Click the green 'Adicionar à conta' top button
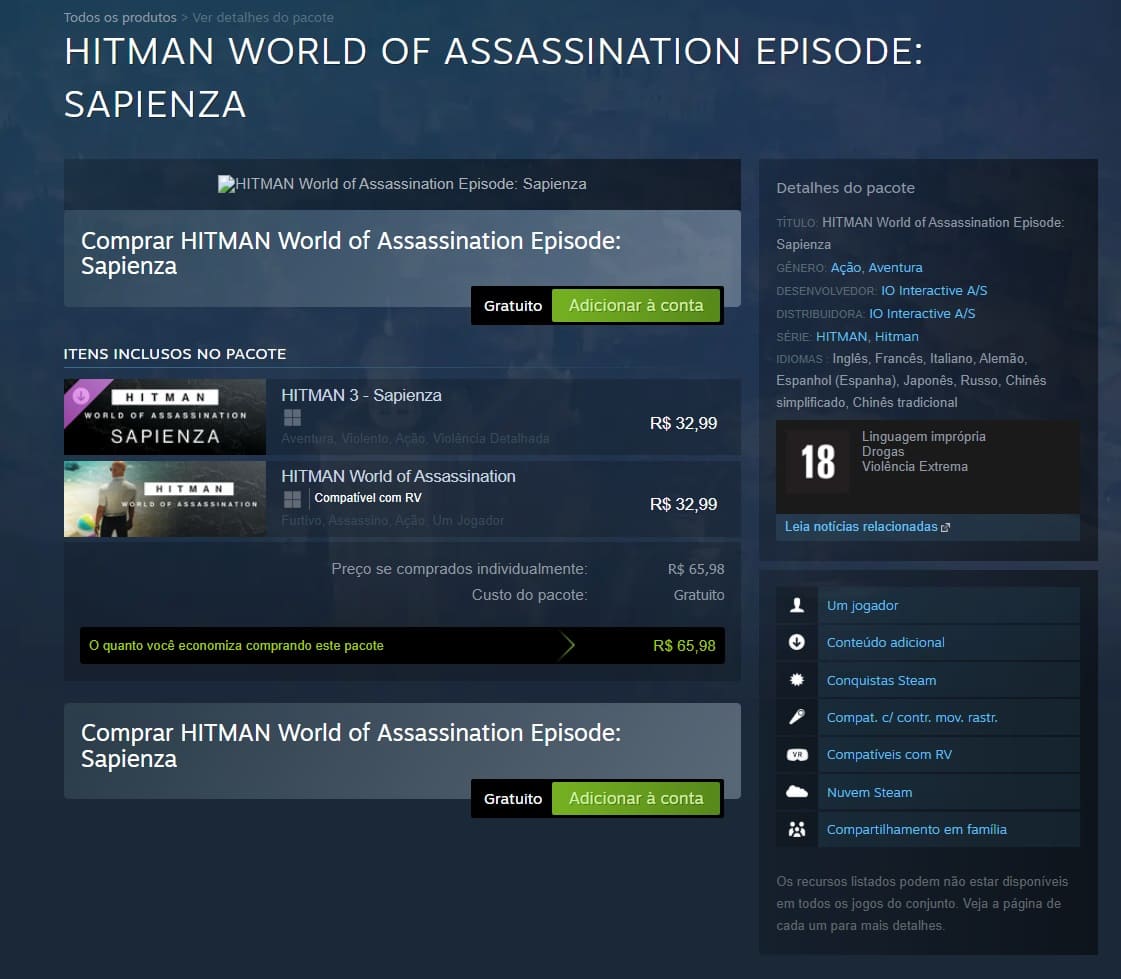Screen dimensions: 1121x979 (637, 305)
